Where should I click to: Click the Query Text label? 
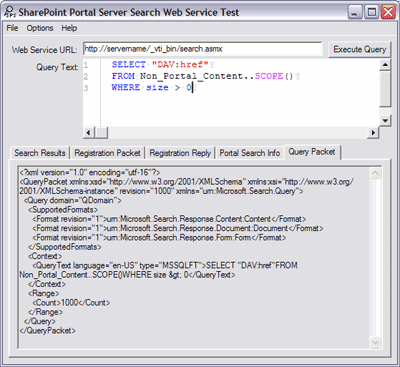click(57, 67)
